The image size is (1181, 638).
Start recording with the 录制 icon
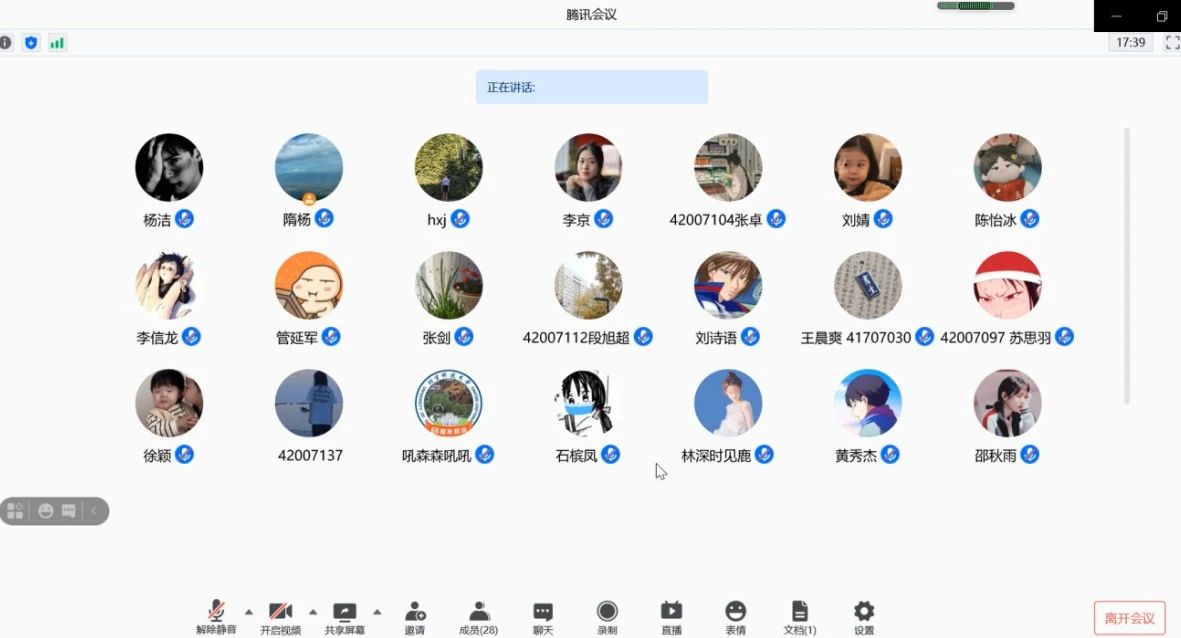click(607, 616)
